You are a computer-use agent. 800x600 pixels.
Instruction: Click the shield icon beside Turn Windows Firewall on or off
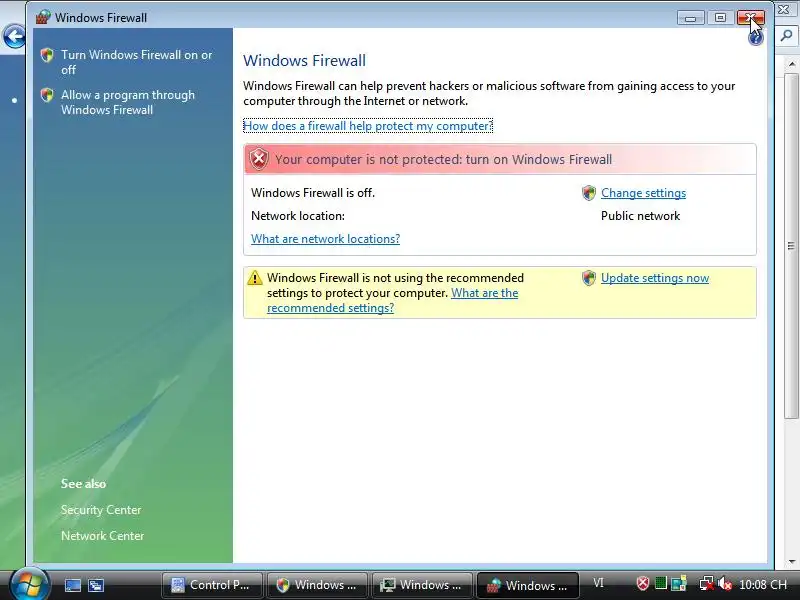(x=47, y=55)
